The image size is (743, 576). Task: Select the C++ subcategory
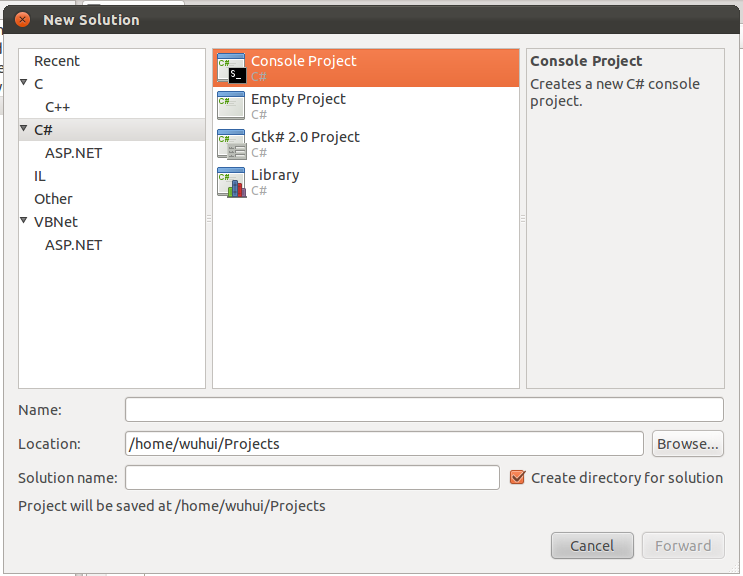tap(57, 107)
